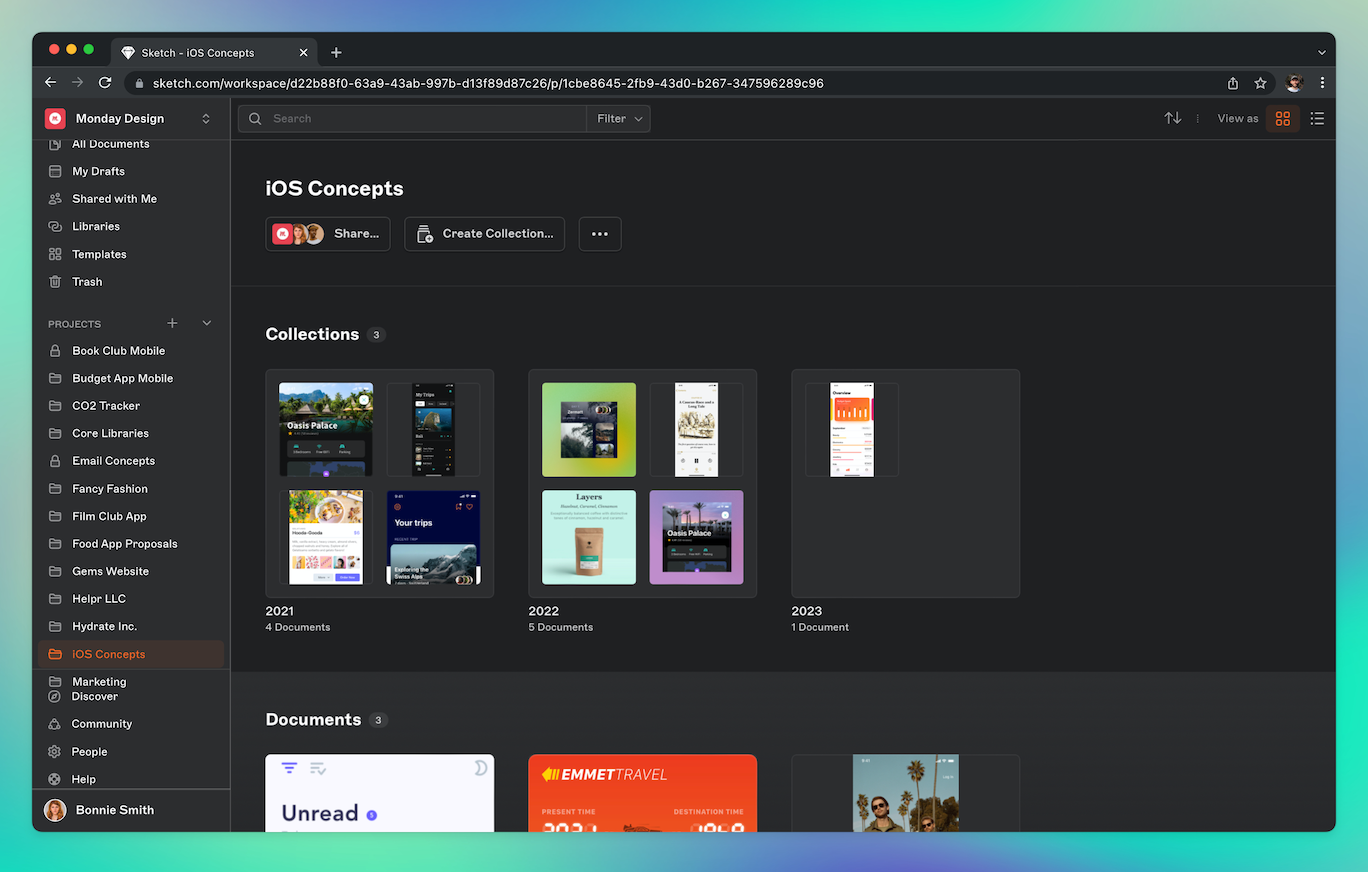The height and width of the screenshot is (872, 1368).
Task: Add a new project with plus icon
Action: 172,323
